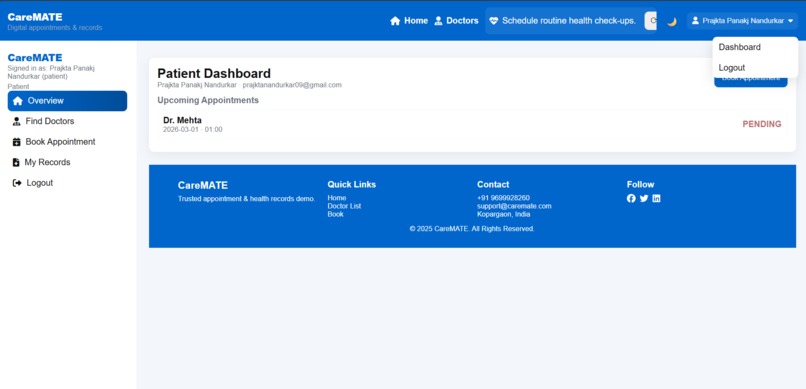Open the LinkedIn icon in footer

[656, 198]
